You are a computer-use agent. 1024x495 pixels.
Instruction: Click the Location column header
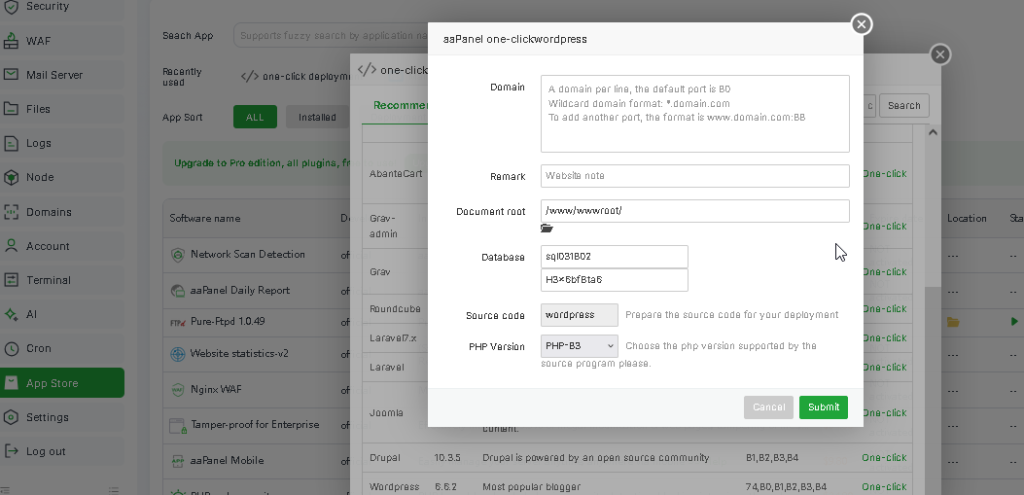tap(967, 218)
